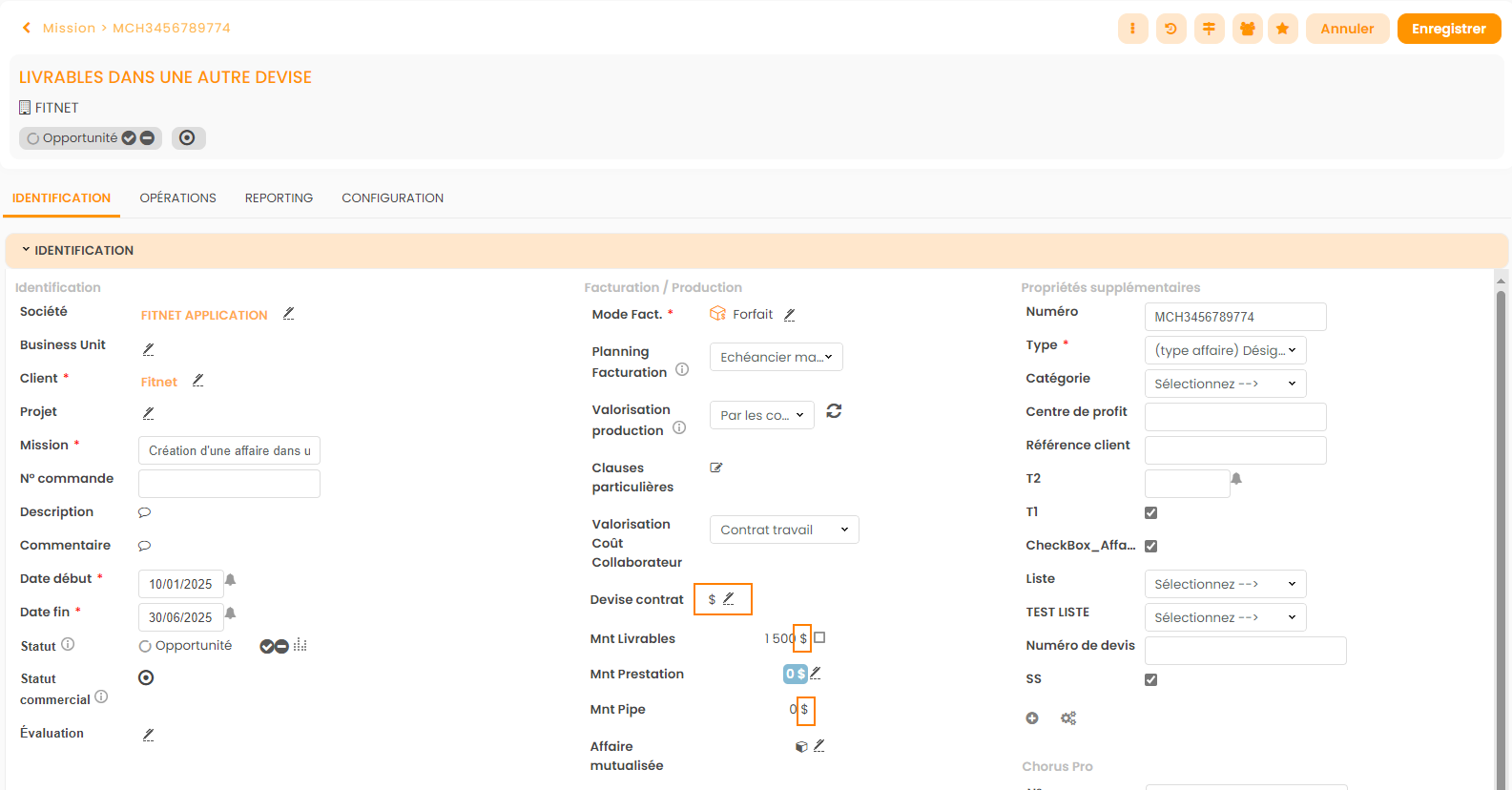Open the Planning Facturation dropdown

pyautogui.click(x=776, y=357)
